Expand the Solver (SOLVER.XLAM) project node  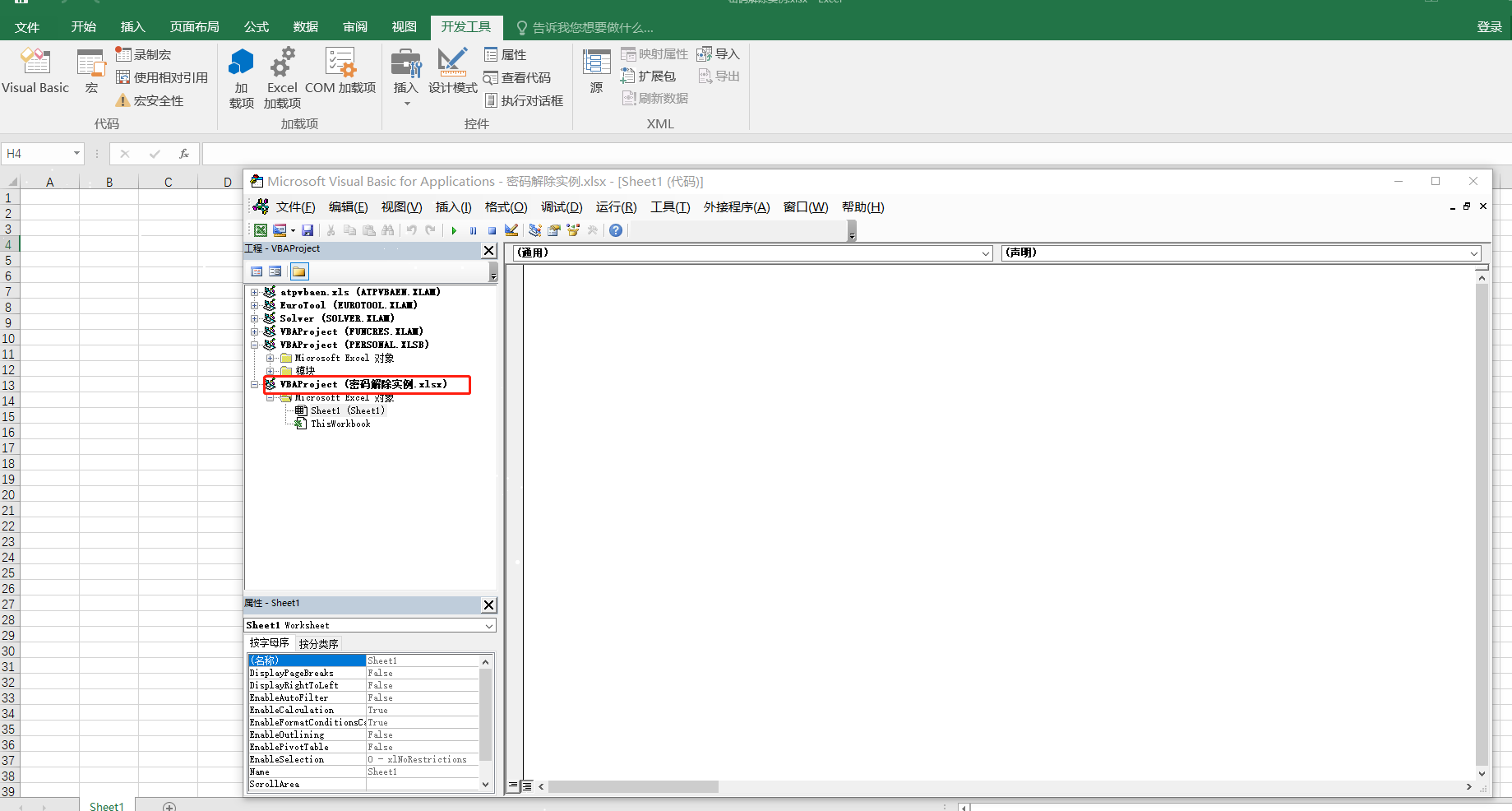(x=254, y=318)
